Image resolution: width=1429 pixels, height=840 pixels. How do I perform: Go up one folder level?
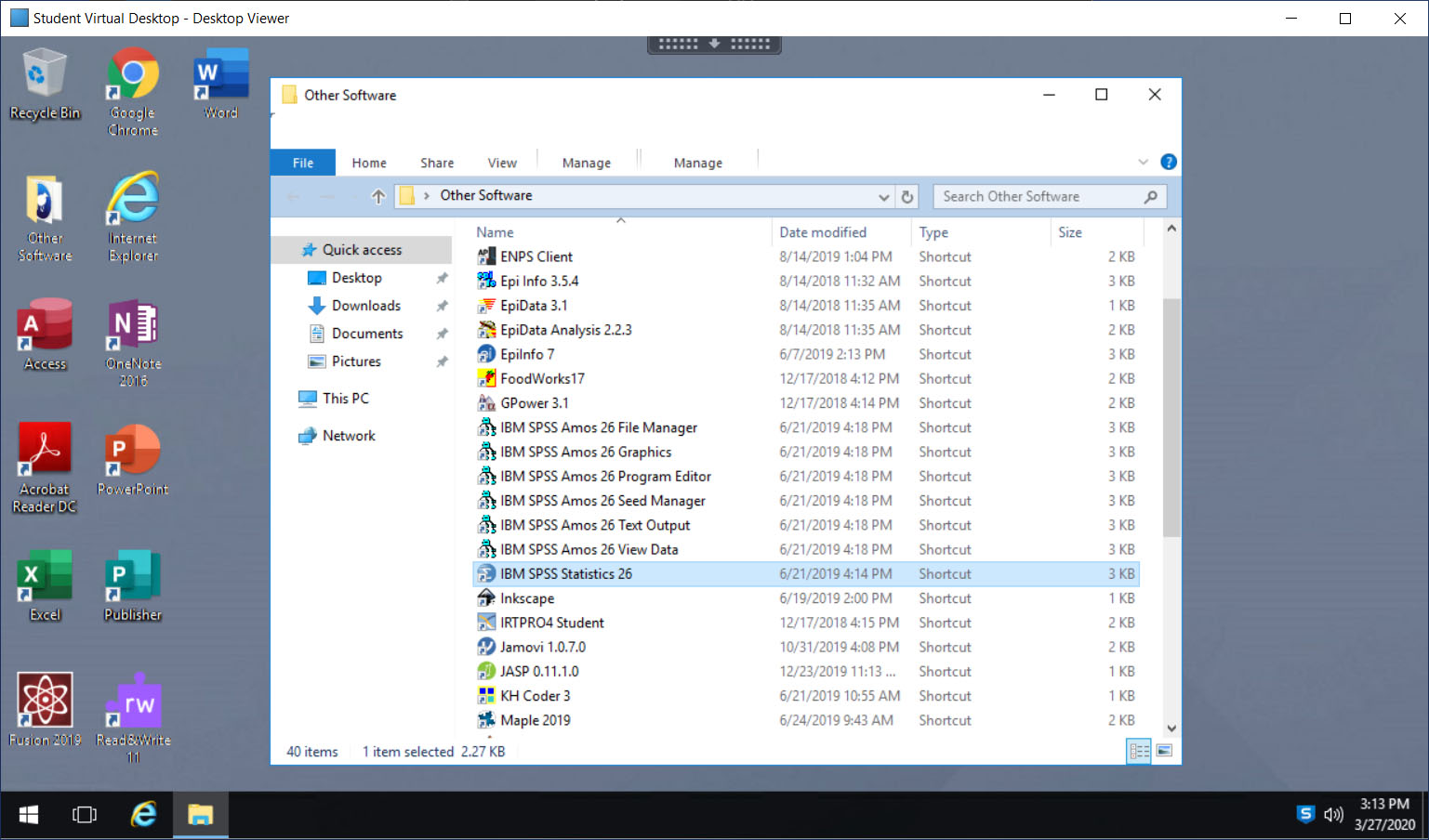377,196
